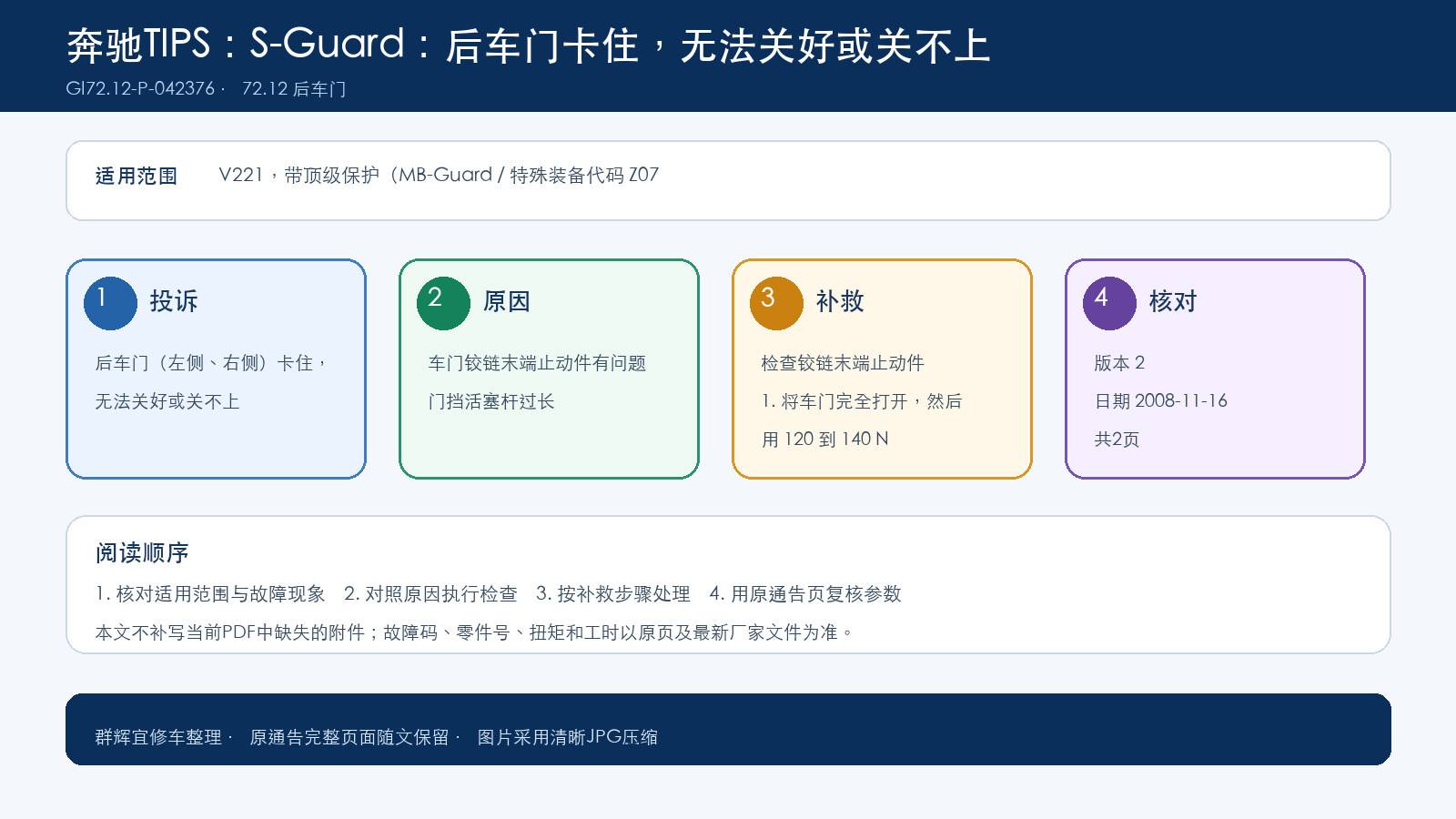
Task: Click the purple number 4 circle
Action: point(1109,303)
